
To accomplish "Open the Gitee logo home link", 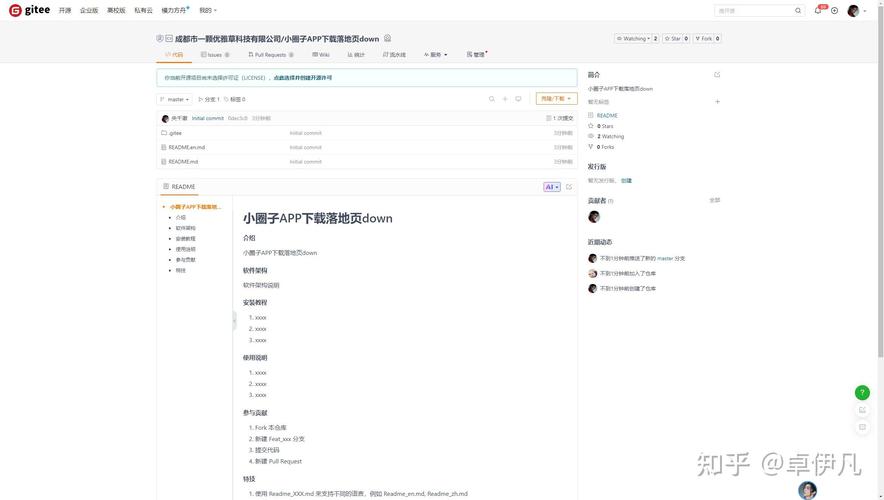I will pyautogui.click(x=29, y=10).
